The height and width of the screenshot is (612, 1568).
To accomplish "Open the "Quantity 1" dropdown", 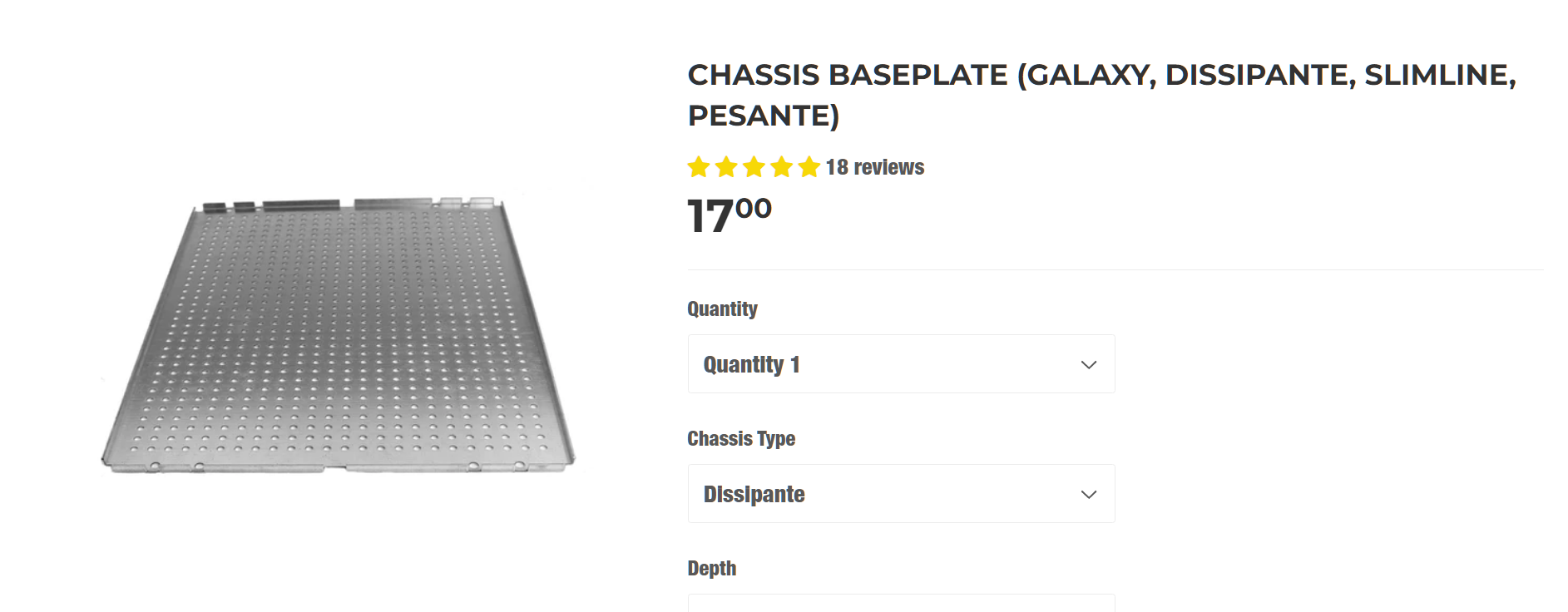I will (x=901, y=364).
